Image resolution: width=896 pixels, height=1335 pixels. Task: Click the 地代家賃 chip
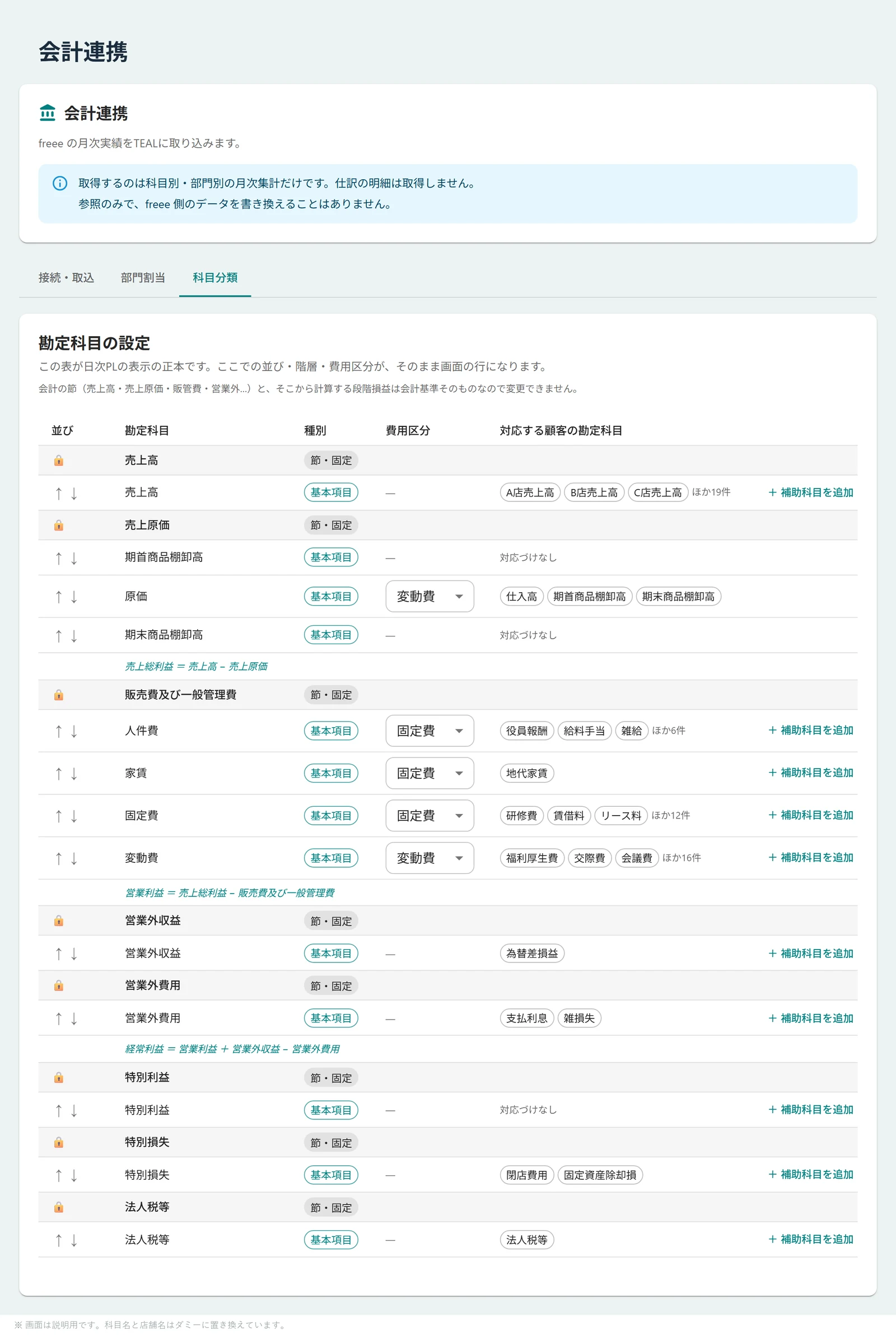(526, 773)
